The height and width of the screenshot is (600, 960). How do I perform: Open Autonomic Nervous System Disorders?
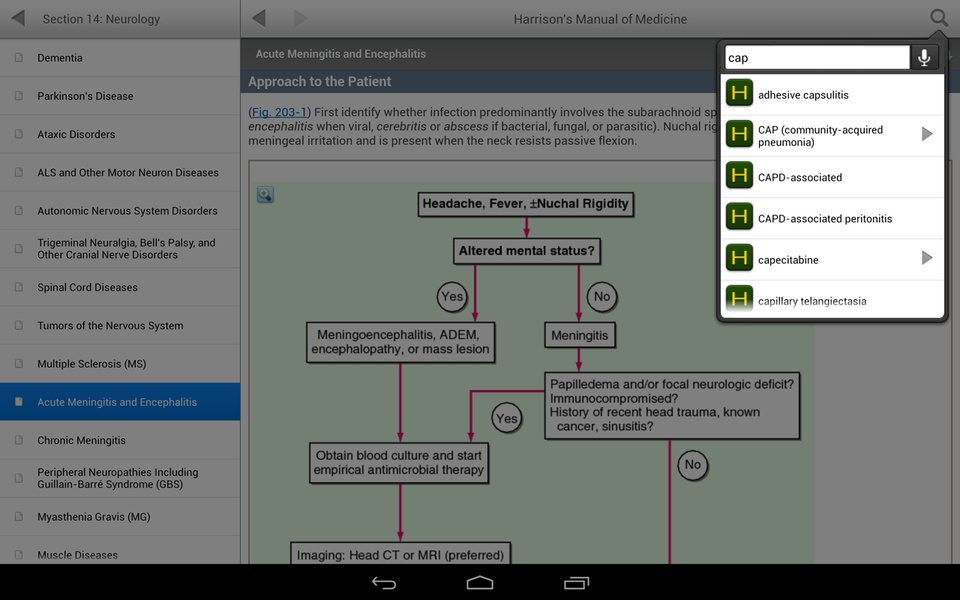coord(120,211)
